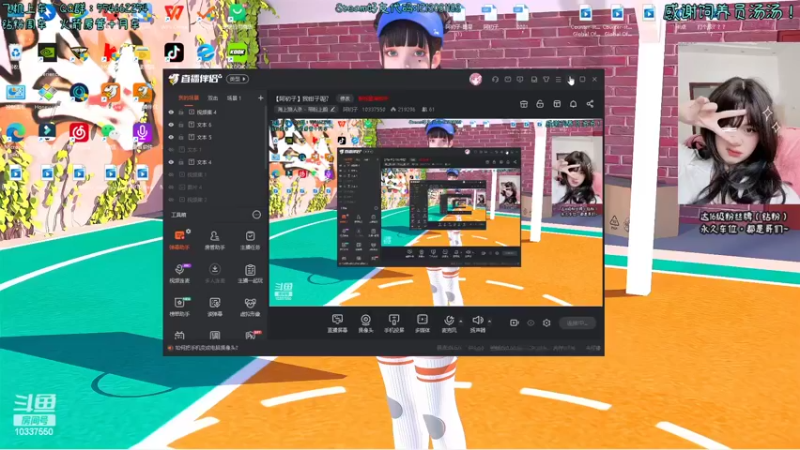Screen dimensions: 800x450
Task: Switch to the 场景 1 tab
Action: (x=234, y=98)
